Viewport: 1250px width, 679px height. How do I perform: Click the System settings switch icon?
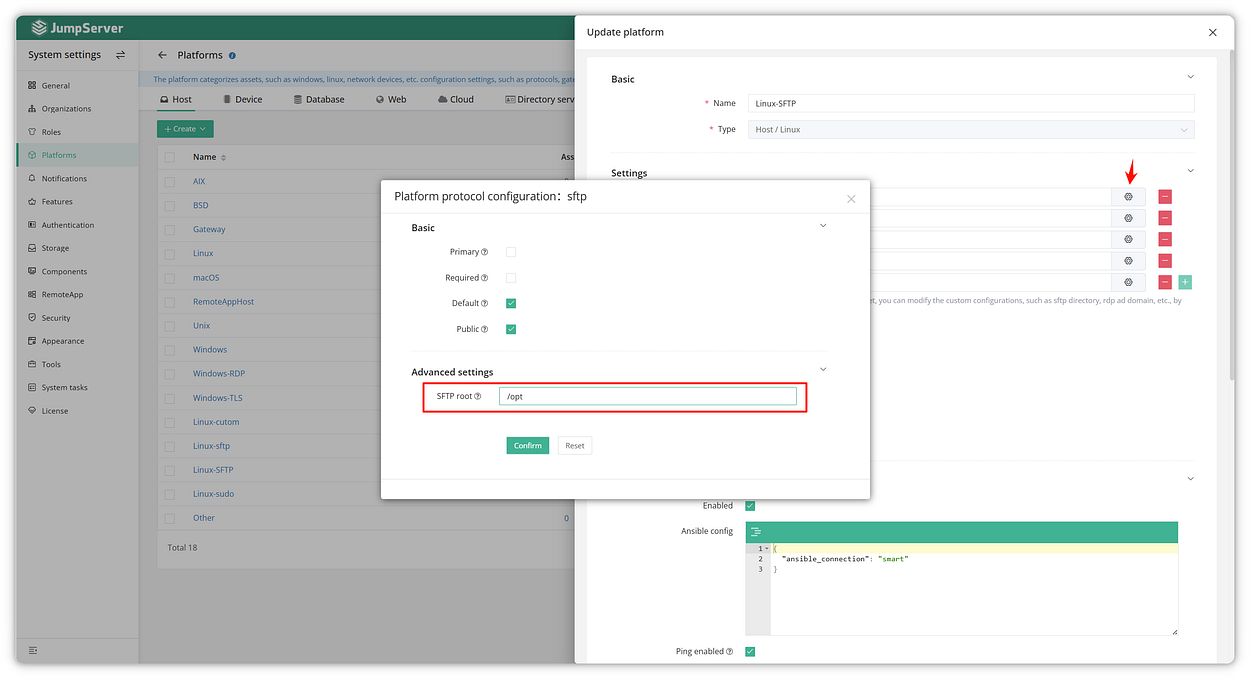coord(121,55)
